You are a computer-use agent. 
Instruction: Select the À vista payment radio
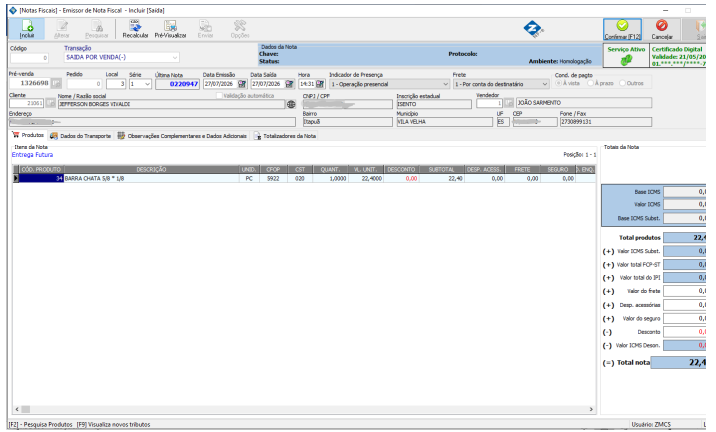pos(558,83)
